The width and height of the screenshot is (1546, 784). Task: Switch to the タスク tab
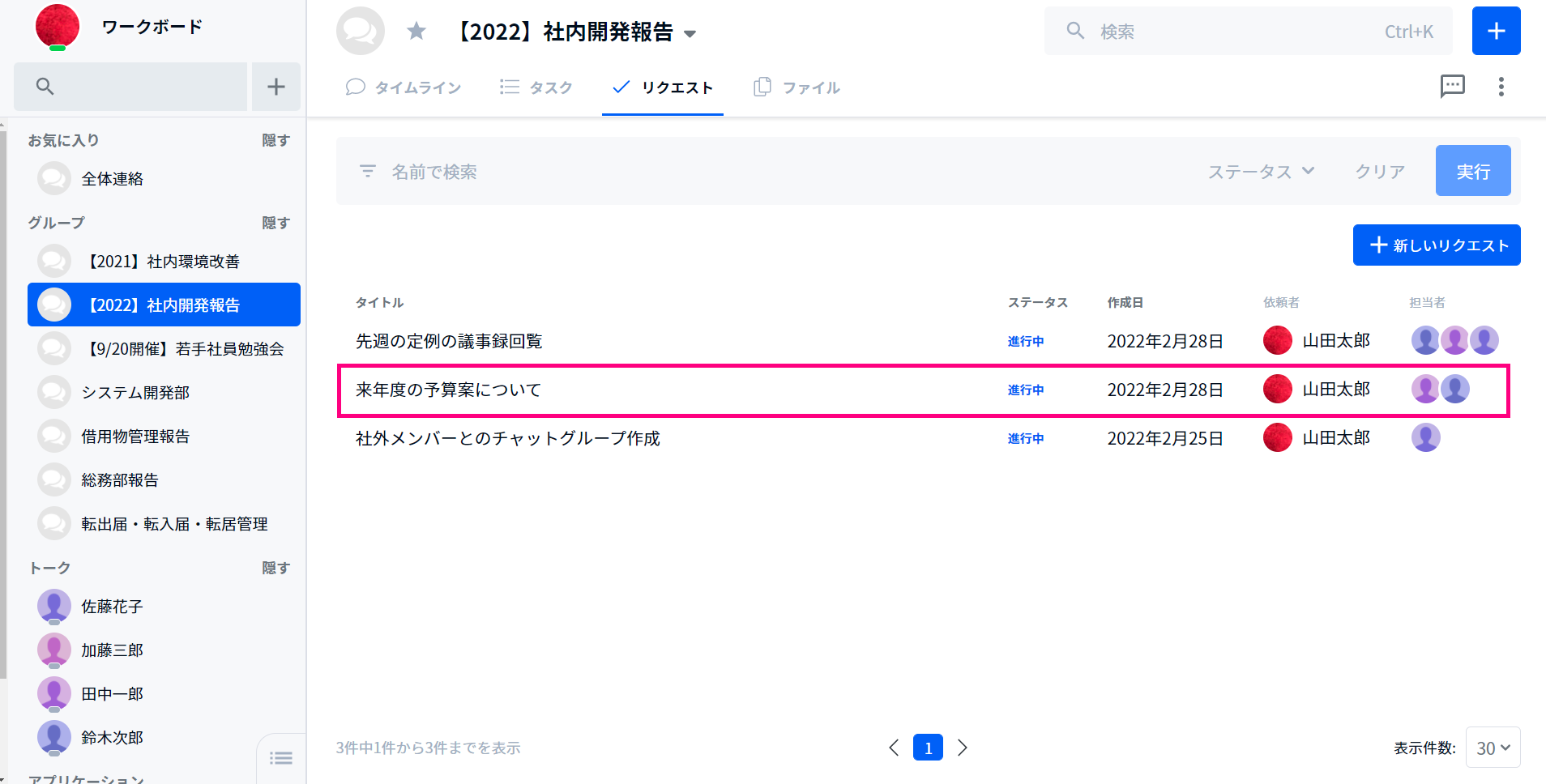click(x=536, y=87)
